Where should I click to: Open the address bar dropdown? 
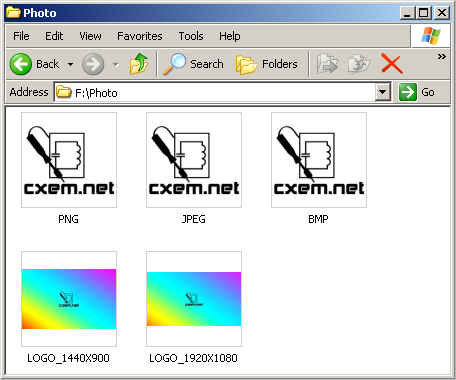(383, 92)
